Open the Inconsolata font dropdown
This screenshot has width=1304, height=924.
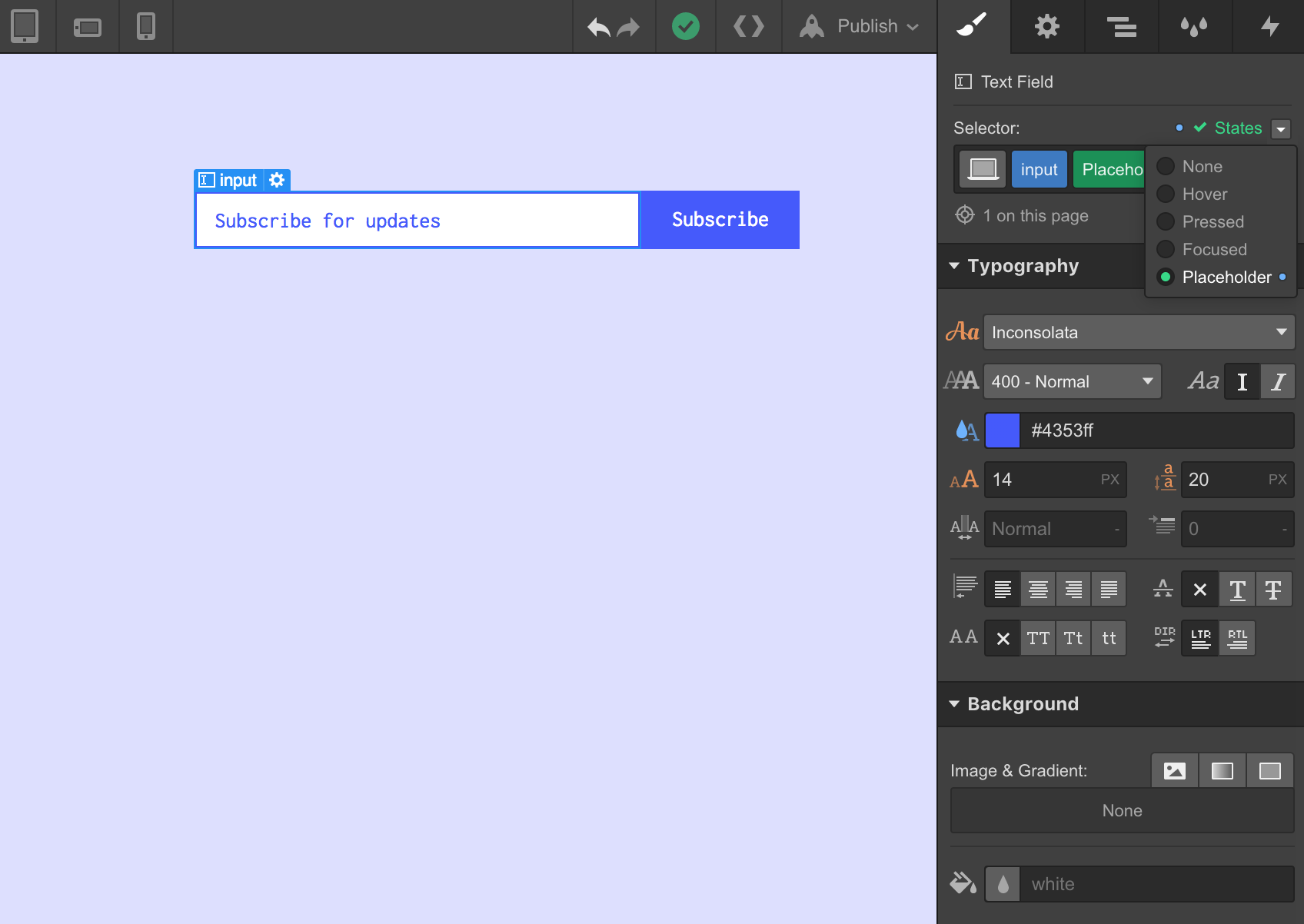click(x=1138, y=332)
